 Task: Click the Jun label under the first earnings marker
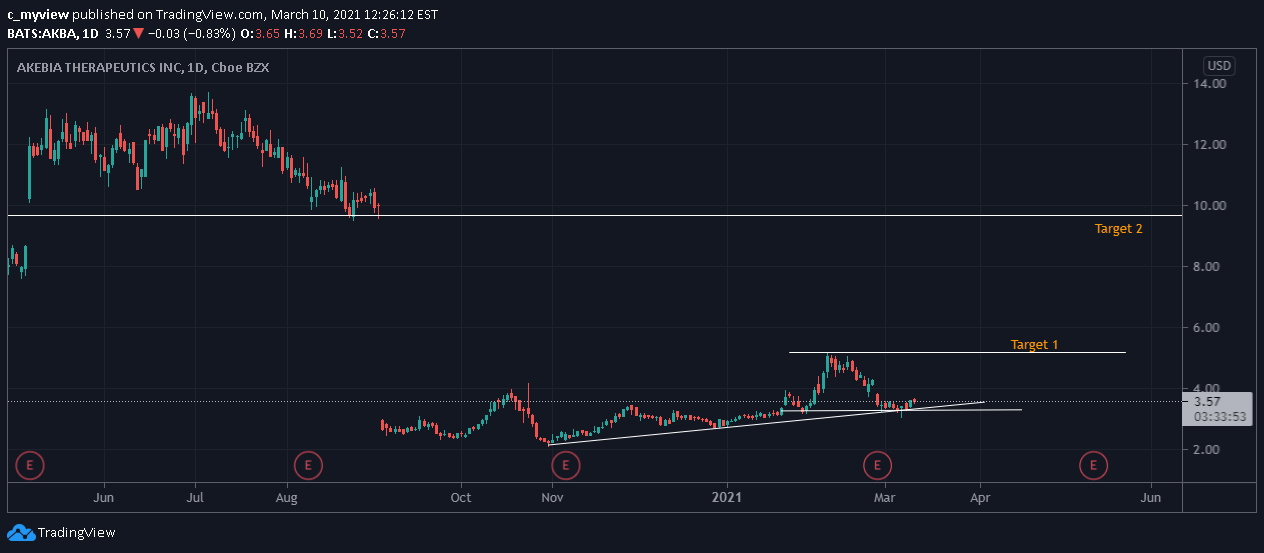103,496
